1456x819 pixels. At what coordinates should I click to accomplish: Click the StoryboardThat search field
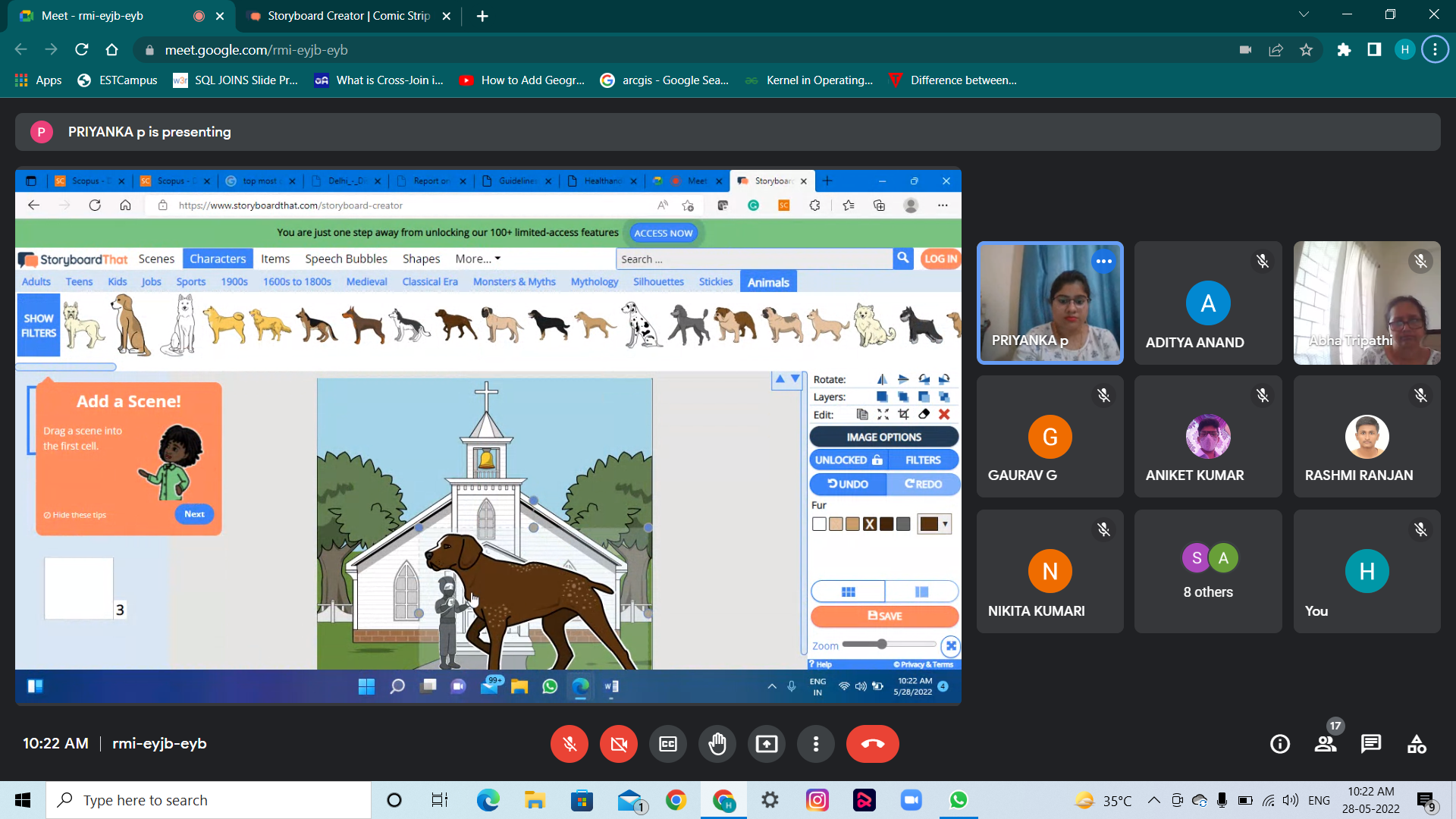pos(755,259)
